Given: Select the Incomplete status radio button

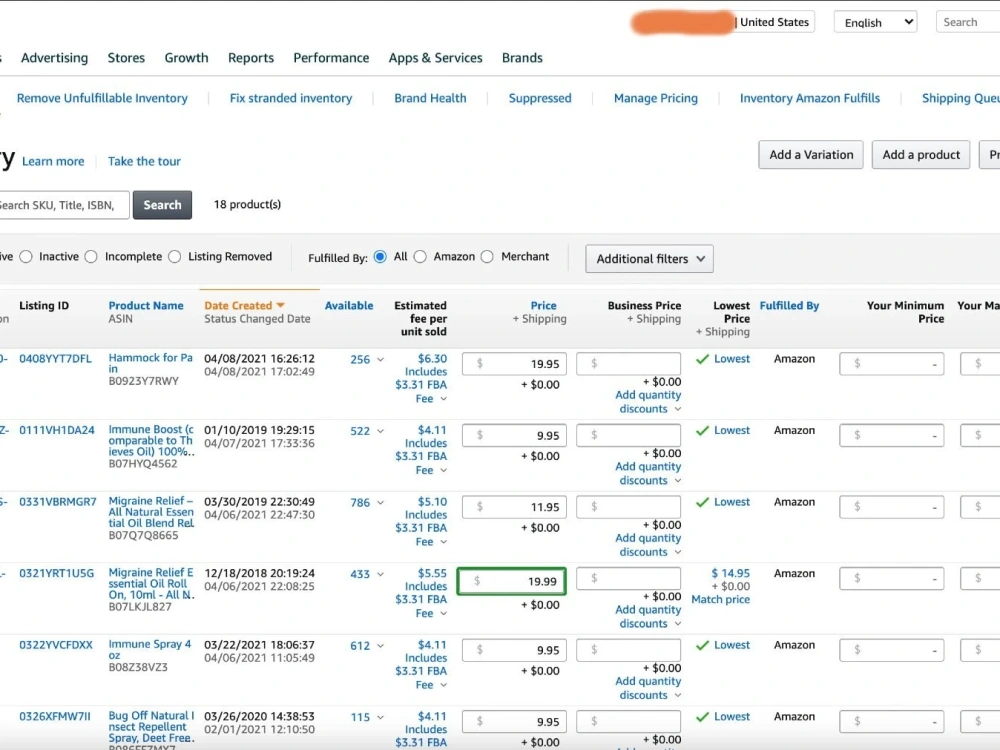Looking at the screenshot, I should click(x=91, y=256).
